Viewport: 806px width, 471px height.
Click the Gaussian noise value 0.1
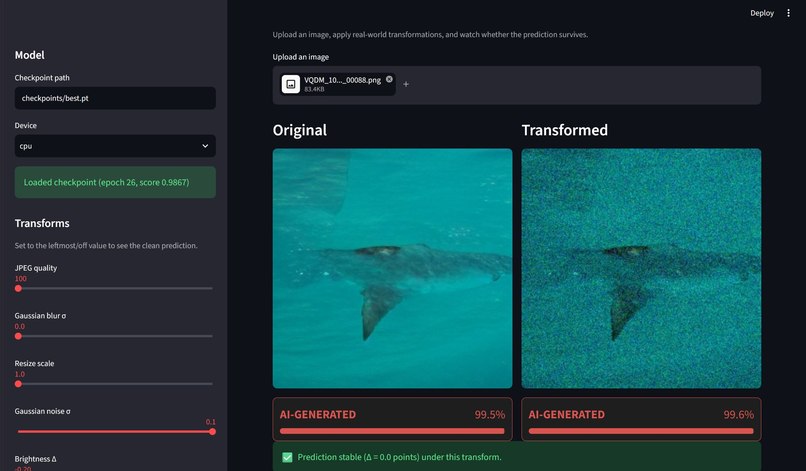click(x=211, y=422)
